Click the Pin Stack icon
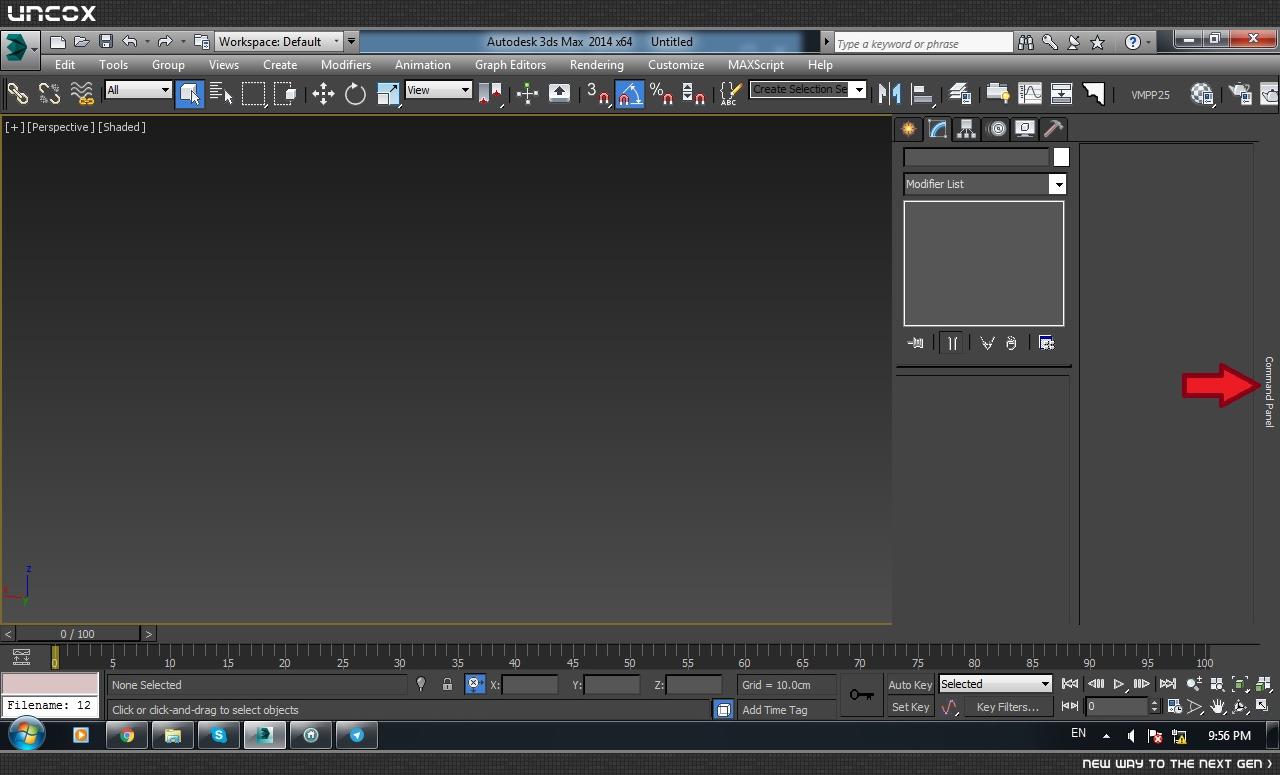The height and width of the screenshot is (775, 1280). point(915,343)
